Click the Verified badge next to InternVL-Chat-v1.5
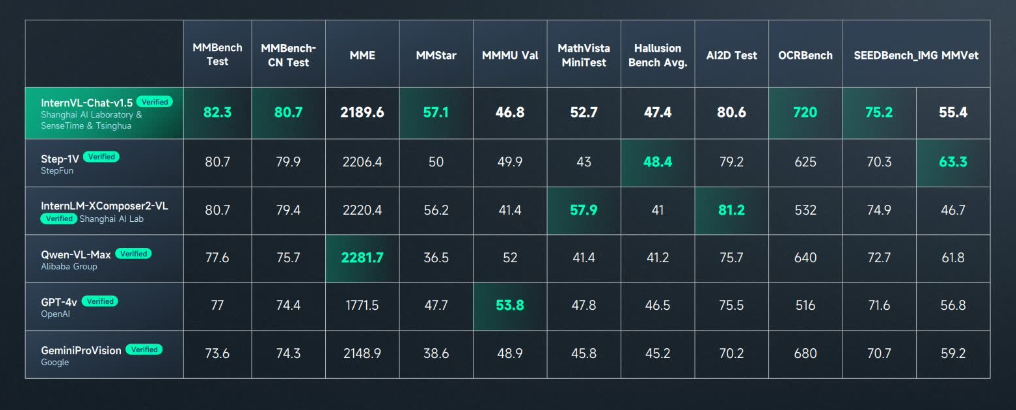The image size is (1016, 410). [154, 102]
